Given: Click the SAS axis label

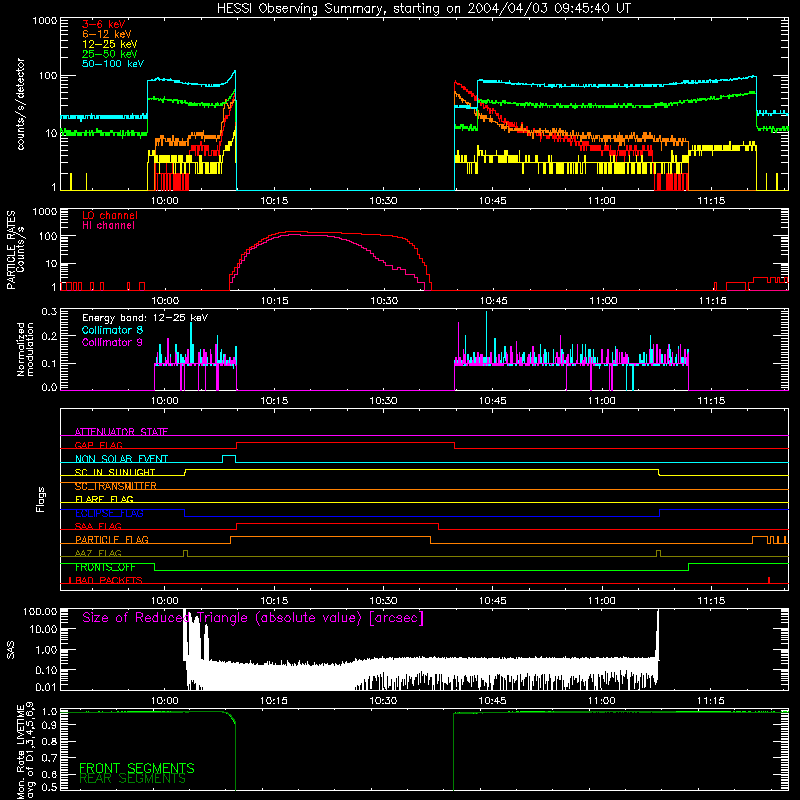Looking at the screenshot, I should tap(11, 650).
